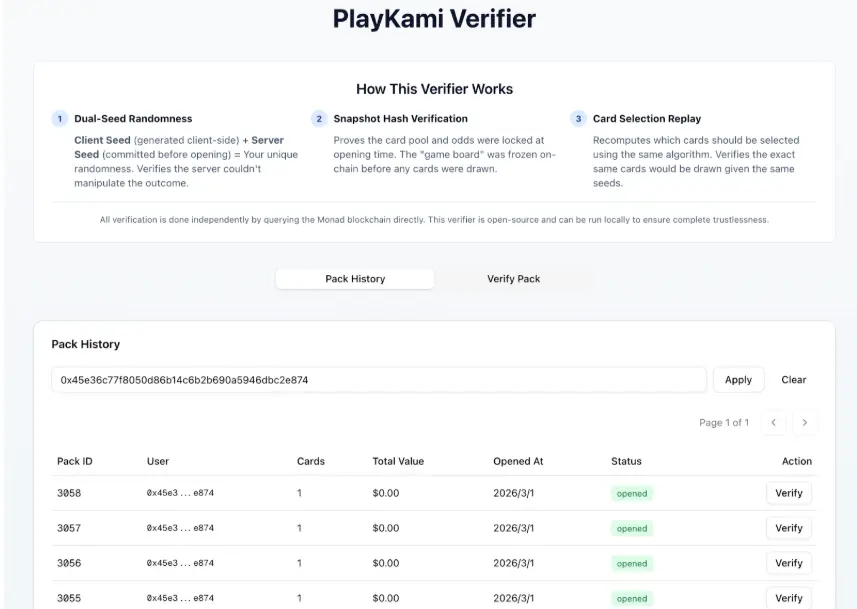Verify pack 3058

[788, 493]
